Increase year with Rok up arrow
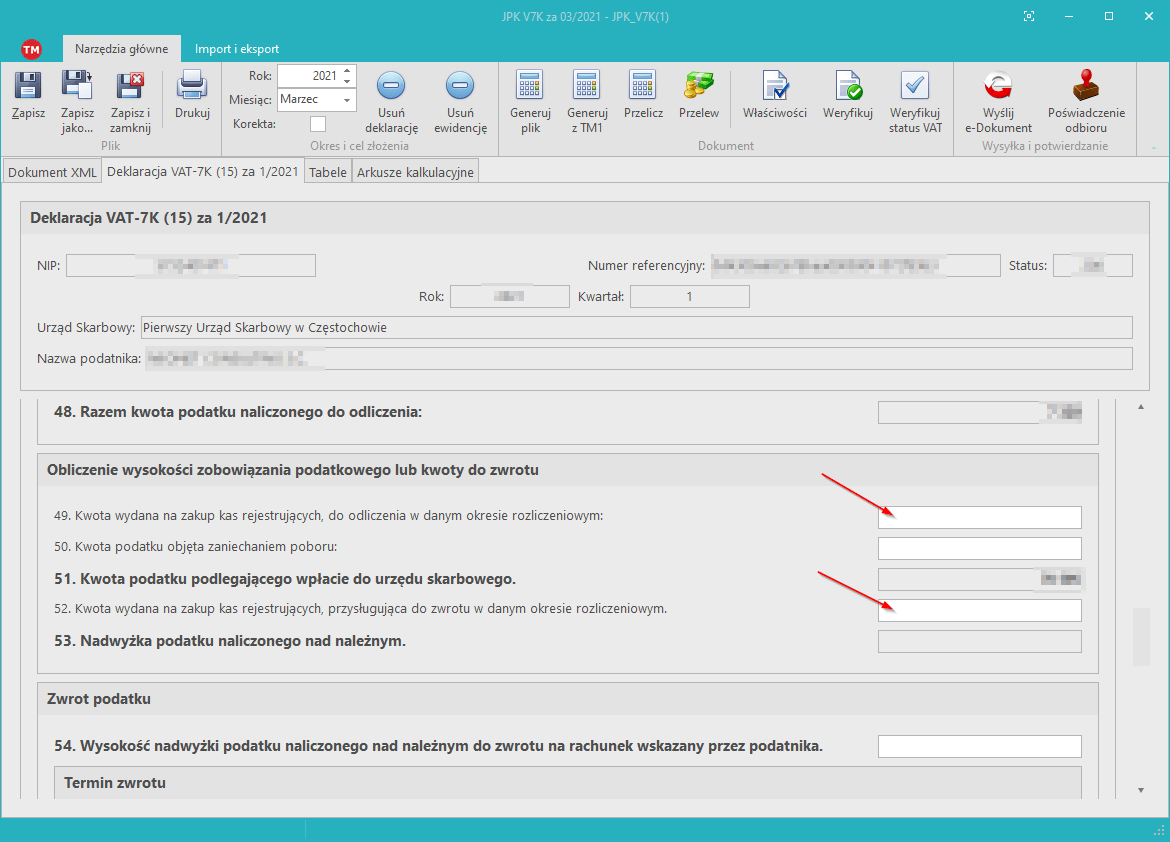 347,71
